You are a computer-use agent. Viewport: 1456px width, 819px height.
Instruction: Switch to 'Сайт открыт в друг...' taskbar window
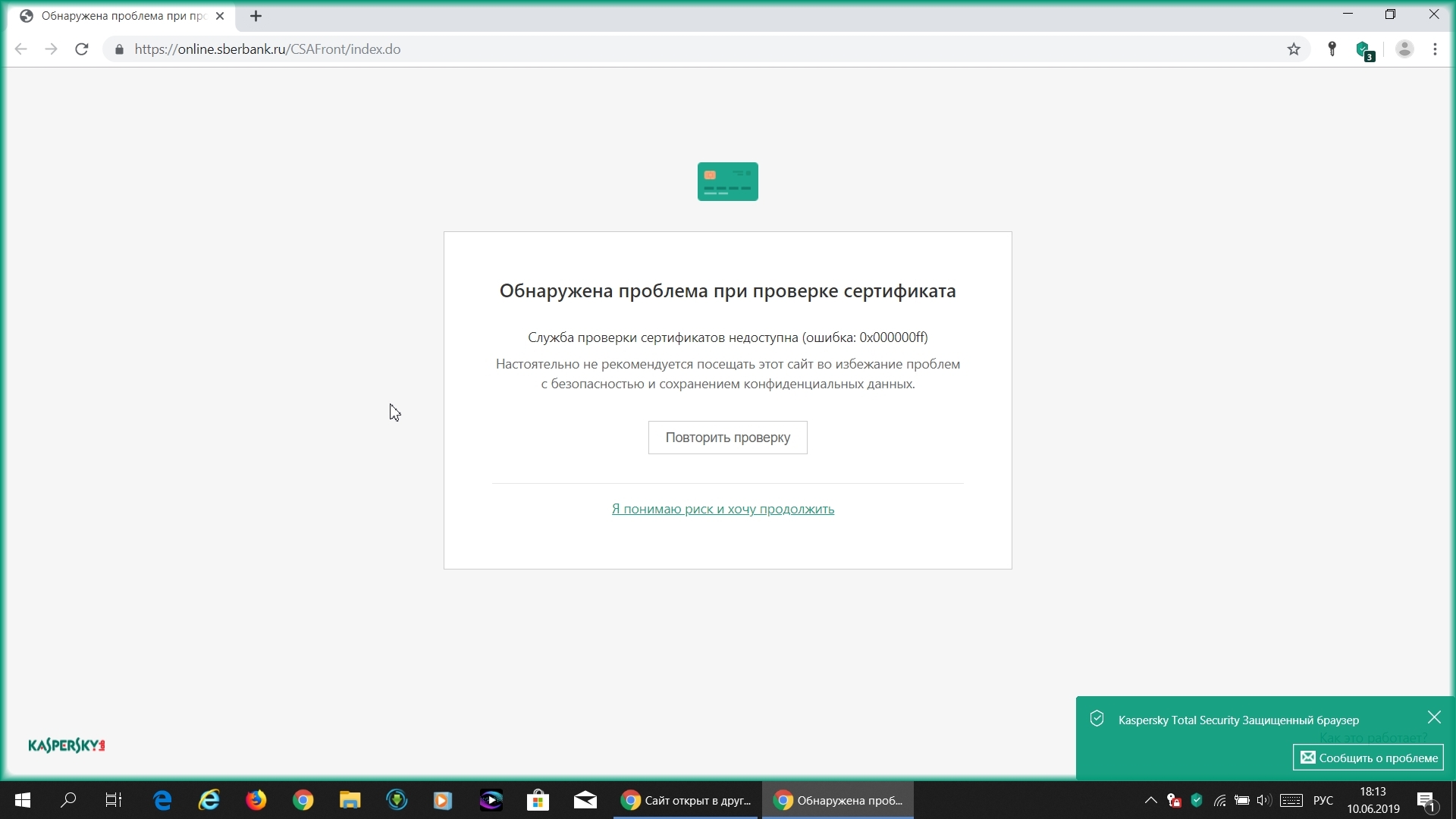click(686, 800)
